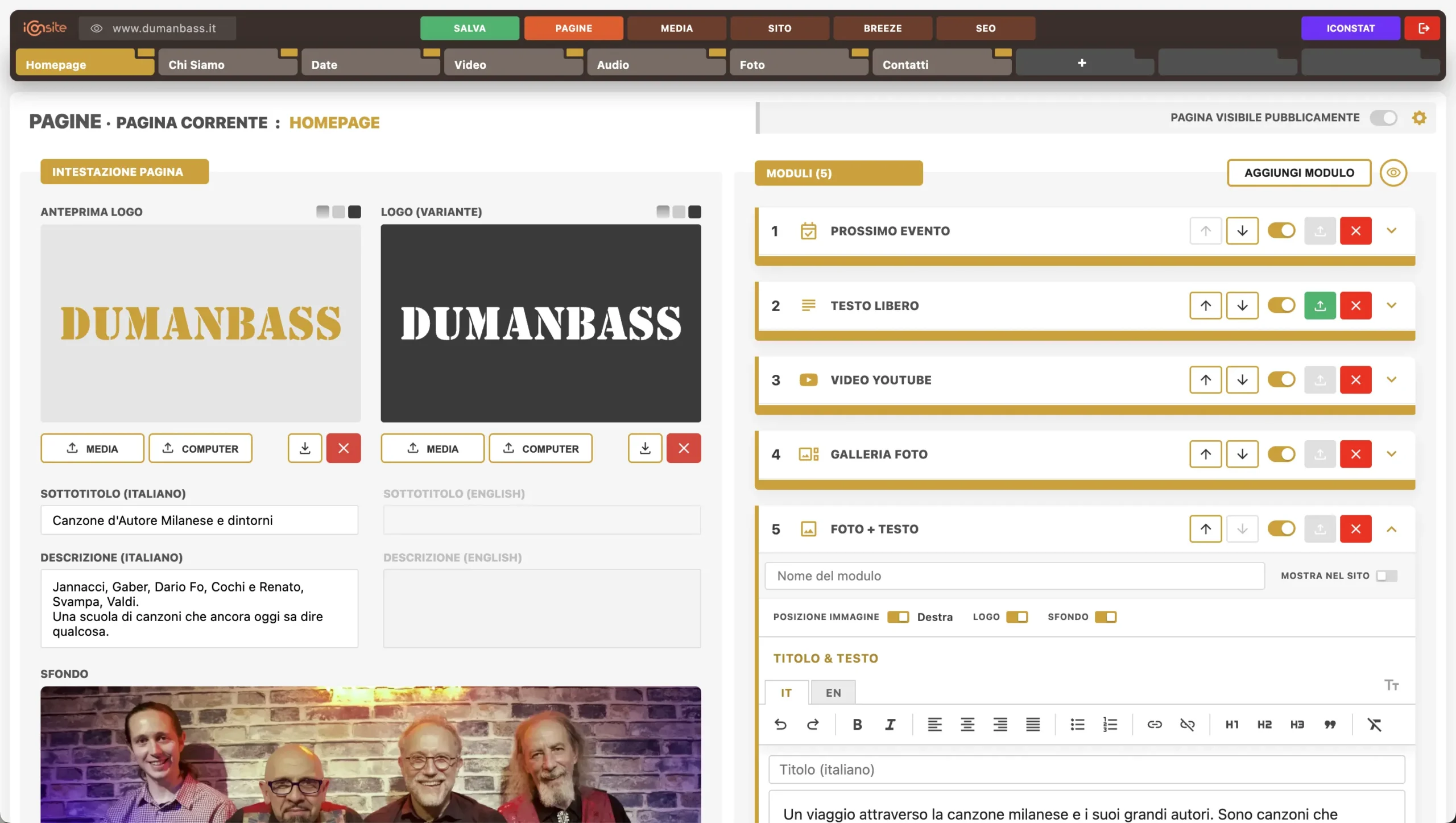
Task: Collapse the Foto + Testo module
Action: coord(1391,529)
